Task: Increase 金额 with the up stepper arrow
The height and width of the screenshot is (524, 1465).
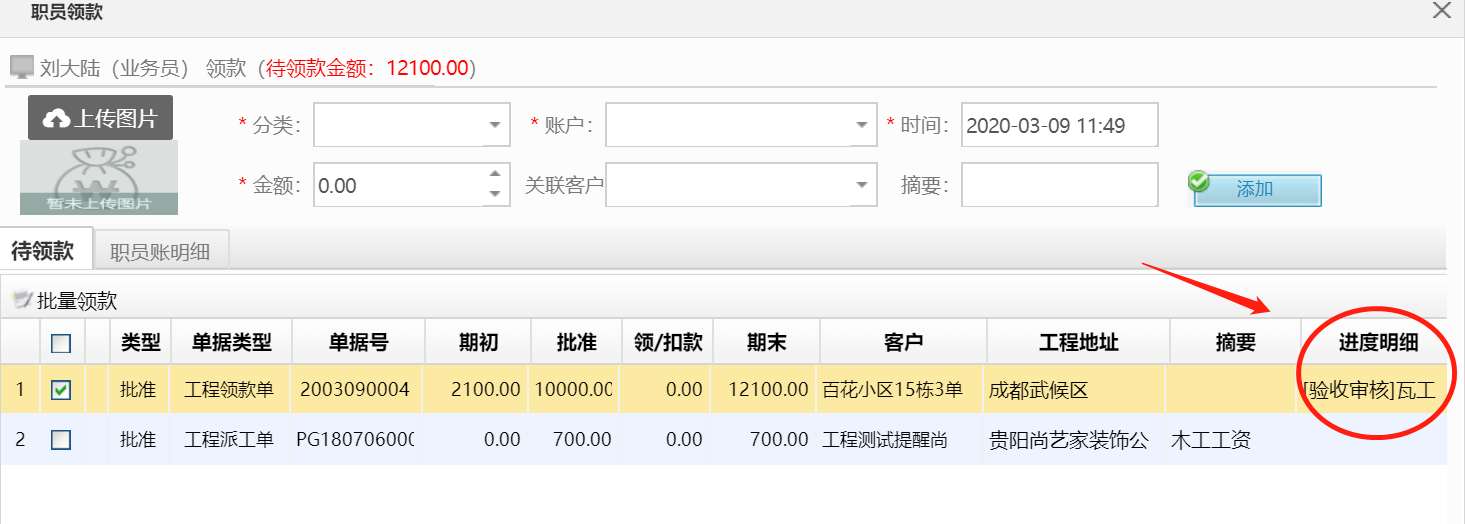Action: point(494,176)
